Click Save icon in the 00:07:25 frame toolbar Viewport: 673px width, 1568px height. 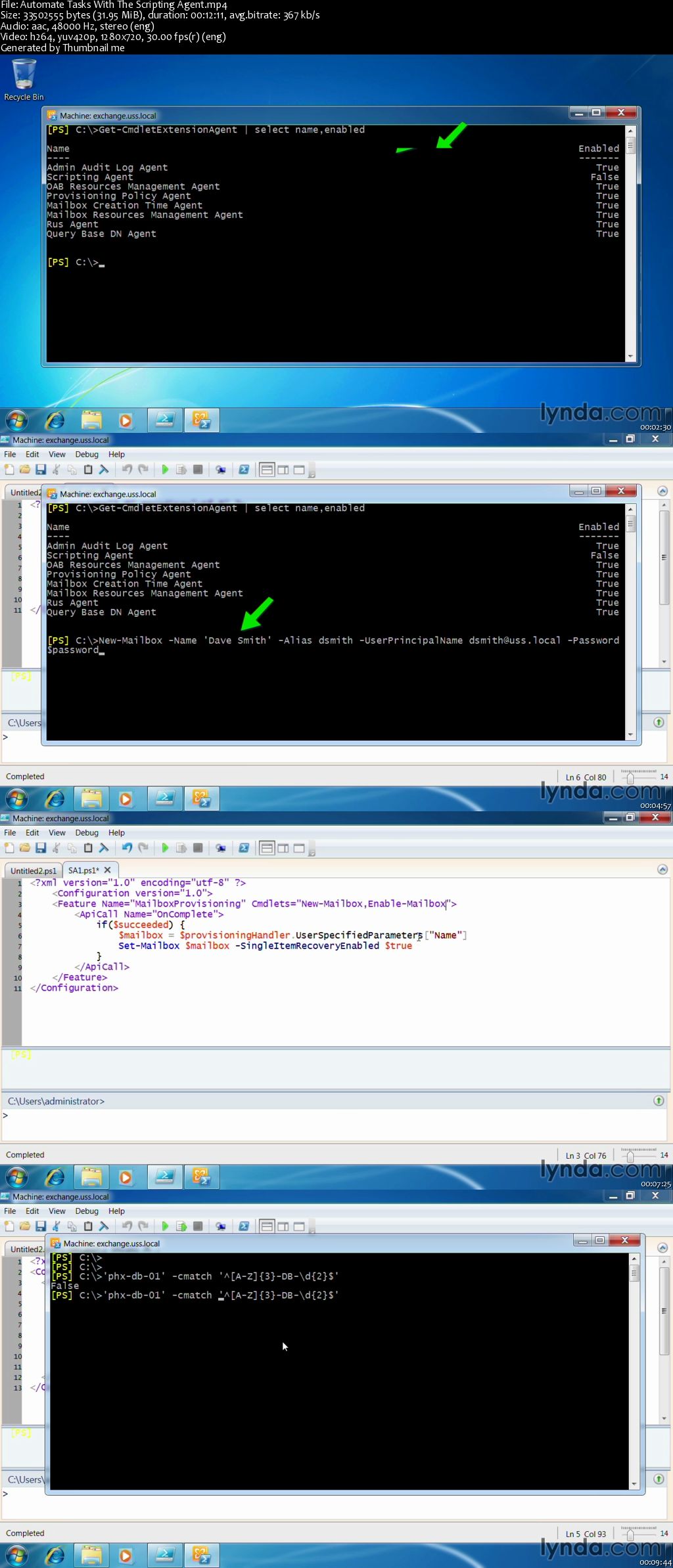tap(41, 848)
